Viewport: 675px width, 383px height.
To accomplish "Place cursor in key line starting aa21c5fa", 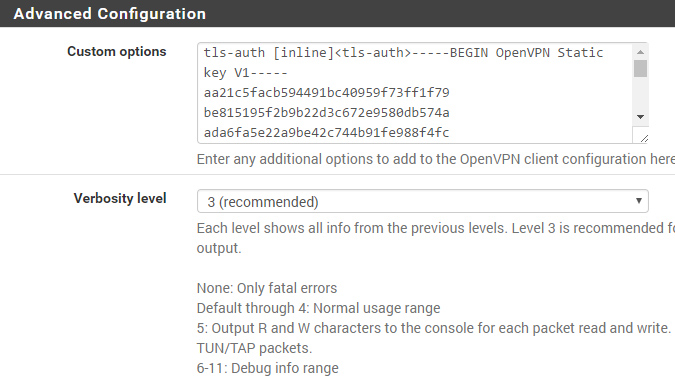I will click(326, 93).
